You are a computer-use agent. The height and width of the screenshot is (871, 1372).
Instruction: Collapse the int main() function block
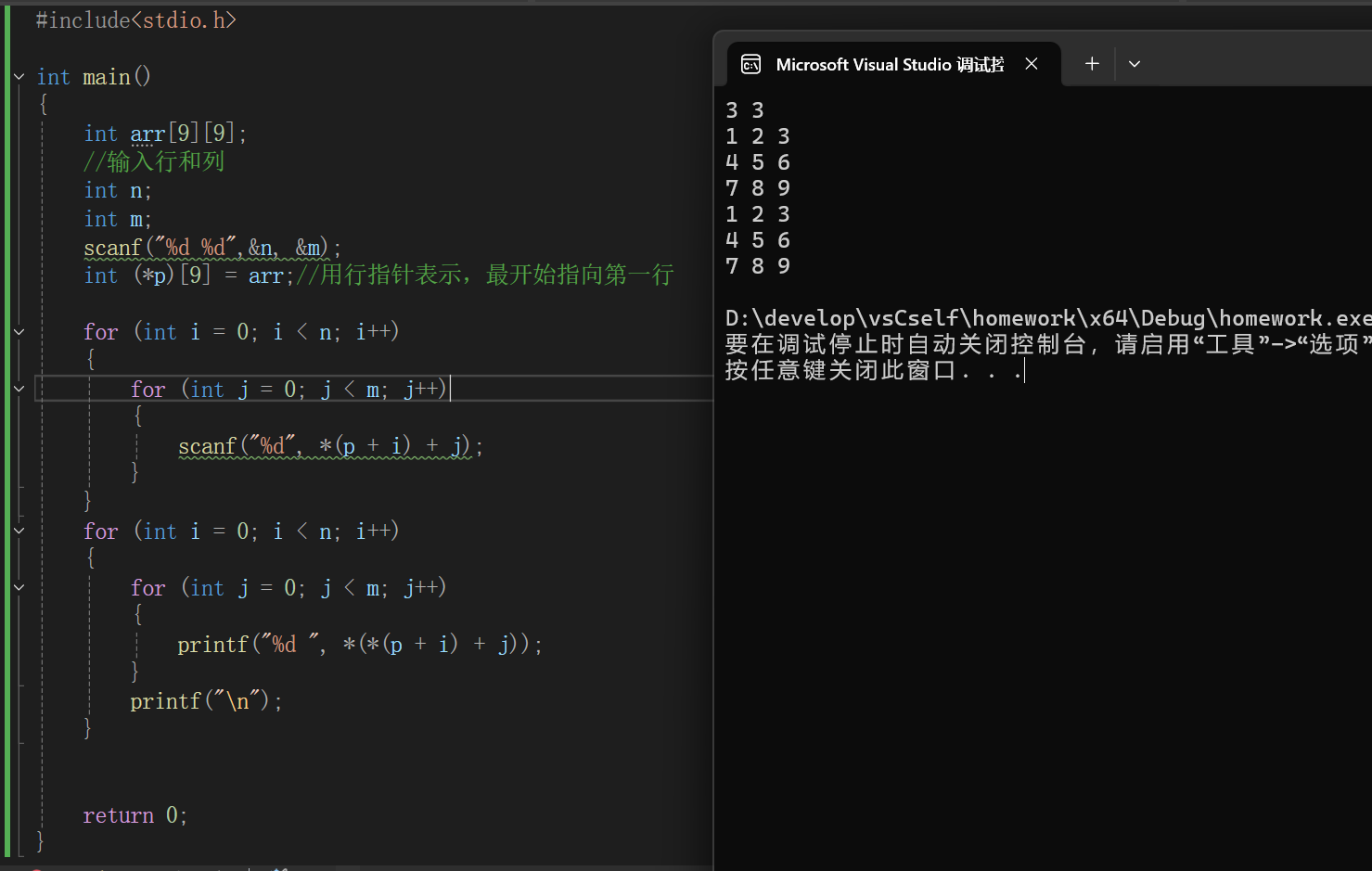[19, 77]
